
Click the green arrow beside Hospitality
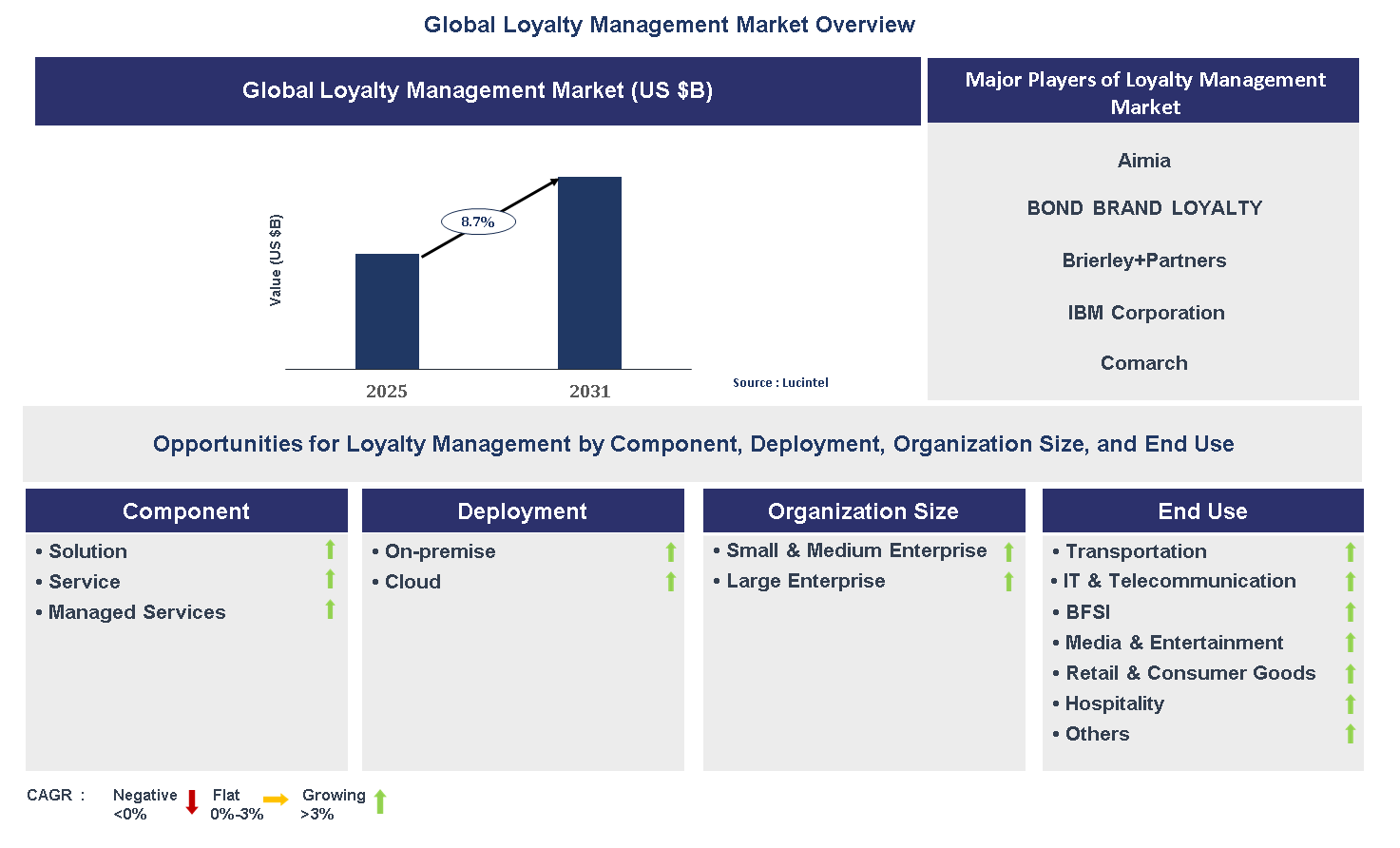[1350, 704]
